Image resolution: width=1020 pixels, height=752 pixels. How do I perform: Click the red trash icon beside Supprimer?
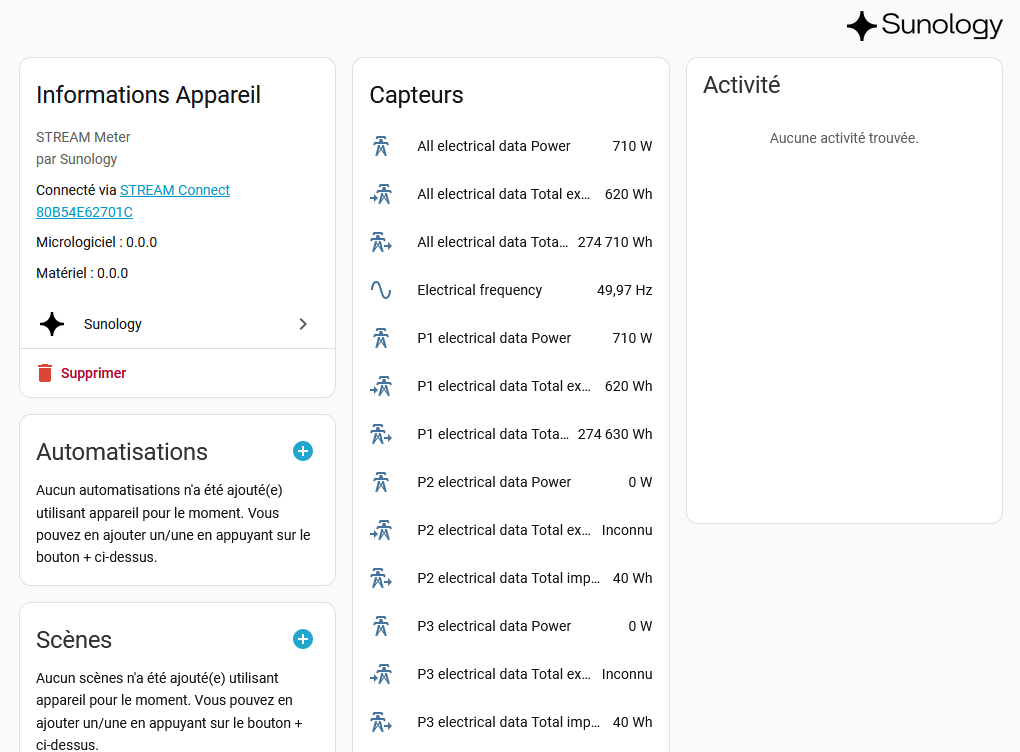(44, 373)
